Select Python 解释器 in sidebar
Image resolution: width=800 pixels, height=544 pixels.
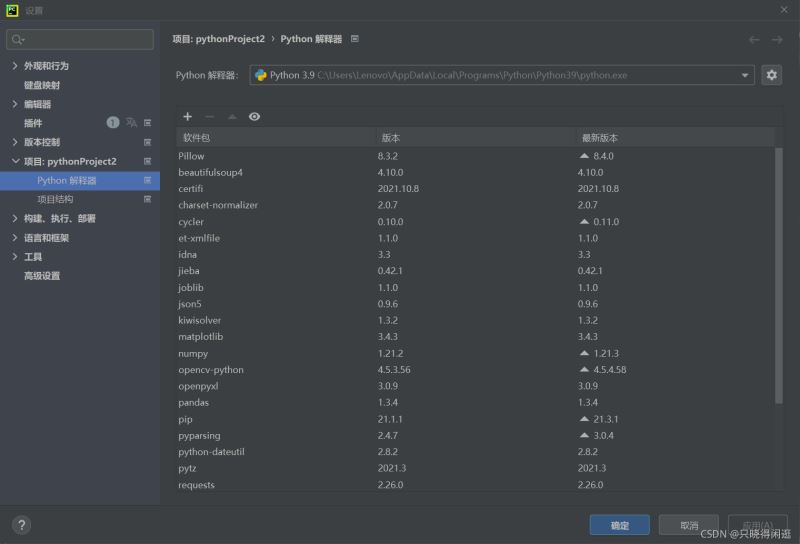tap(80, 181)
